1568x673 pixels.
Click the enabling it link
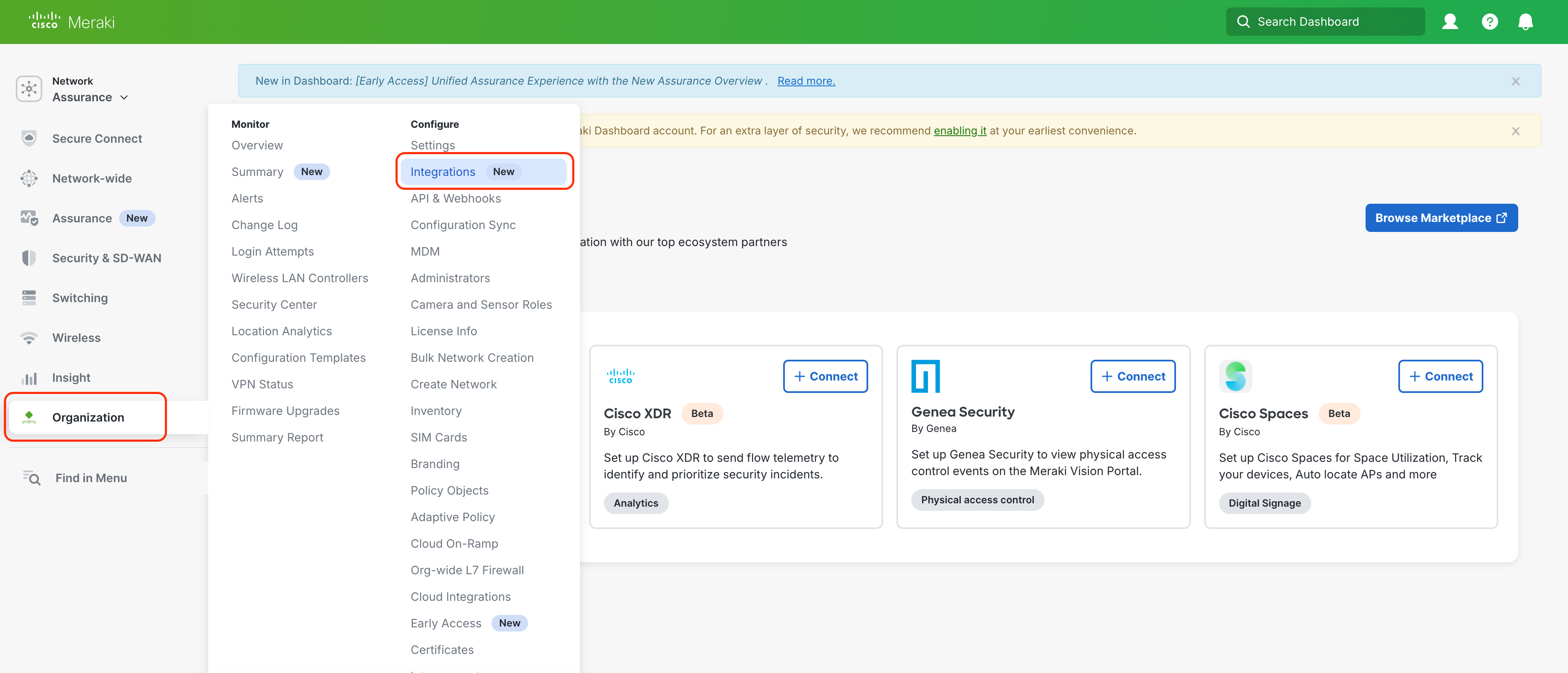(959, 131)
